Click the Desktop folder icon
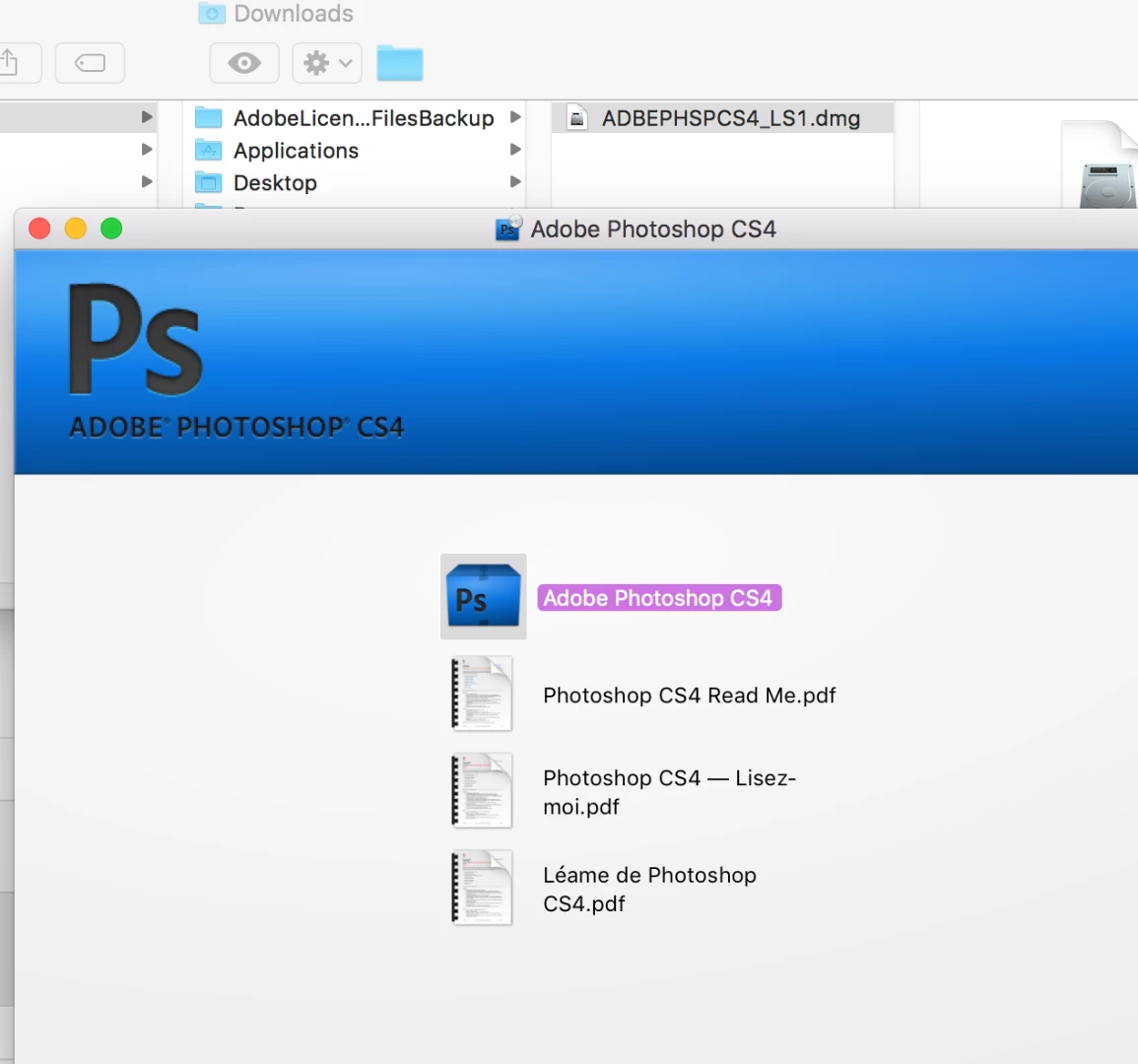The height and width of the screenshot is (1064, 1138). pyautogui.click(x=208, y=182)
